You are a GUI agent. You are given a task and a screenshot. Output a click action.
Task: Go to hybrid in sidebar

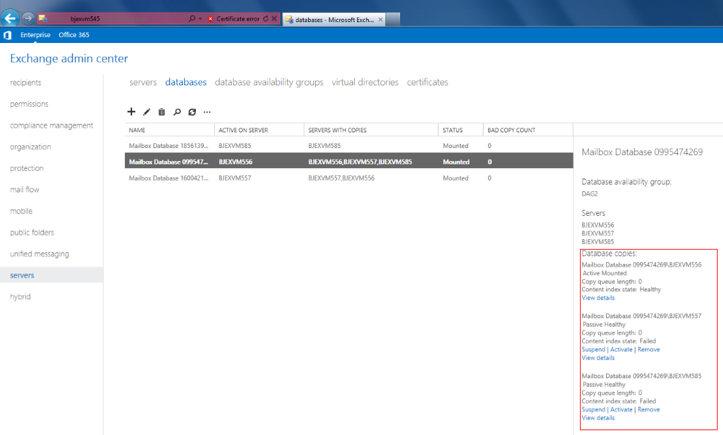coord(20,297)
